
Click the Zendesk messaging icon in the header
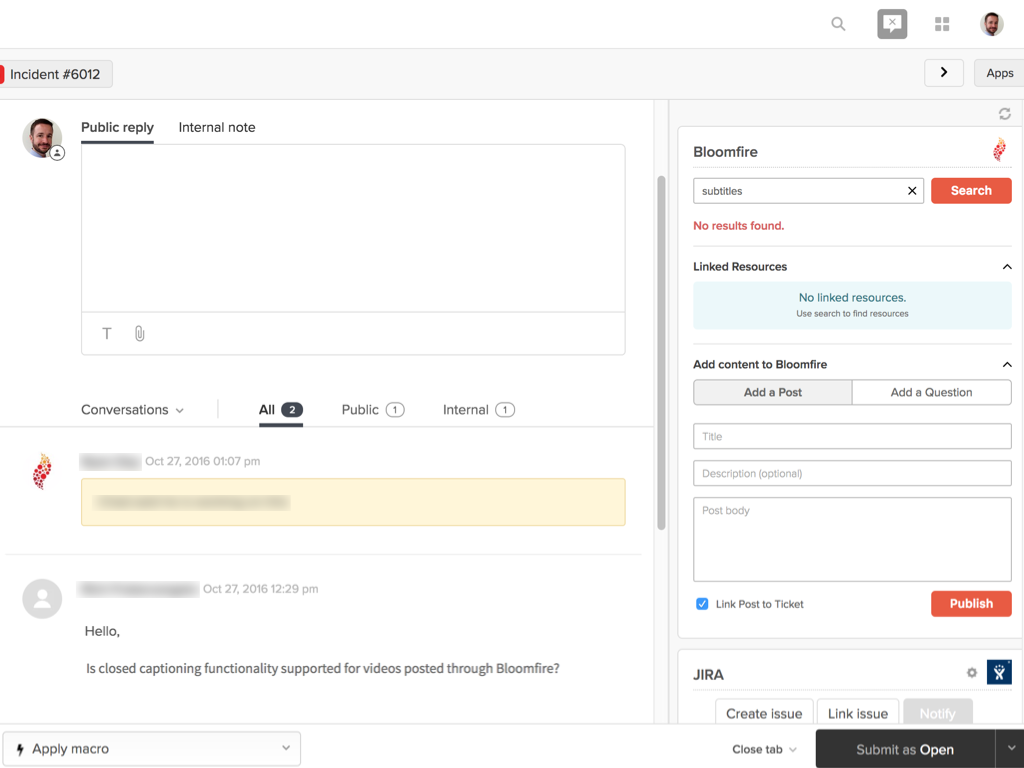pos(892,23)
